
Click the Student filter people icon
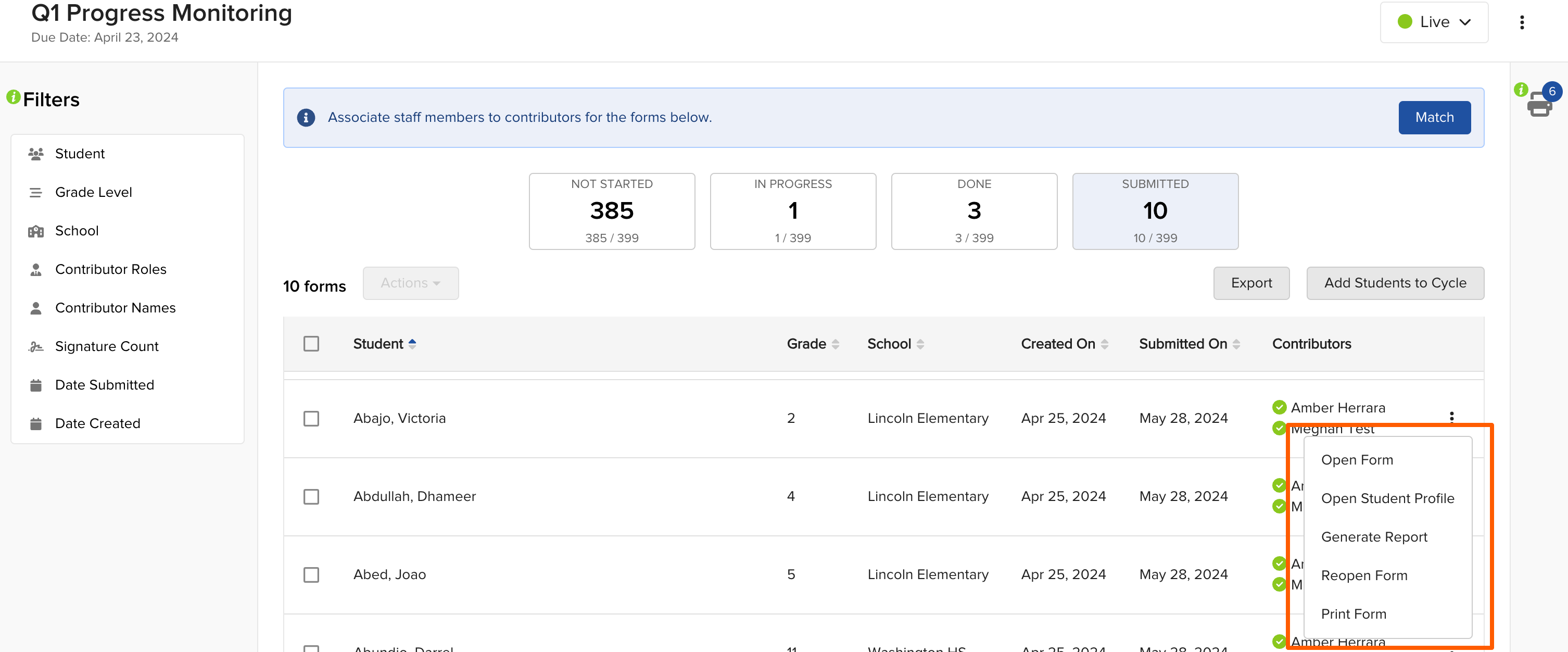36,154
